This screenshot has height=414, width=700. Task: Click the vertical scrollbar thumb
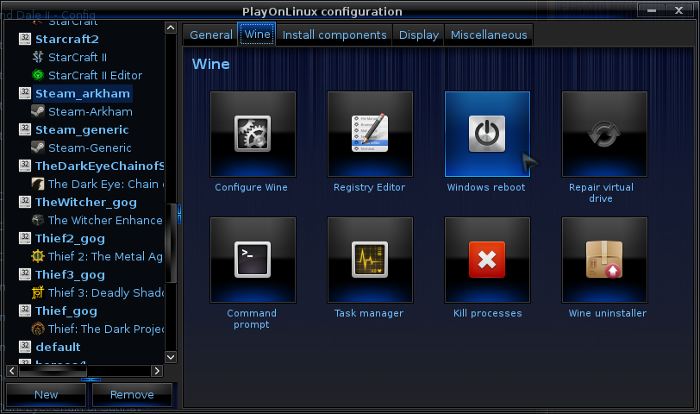(x=171, y=243)
